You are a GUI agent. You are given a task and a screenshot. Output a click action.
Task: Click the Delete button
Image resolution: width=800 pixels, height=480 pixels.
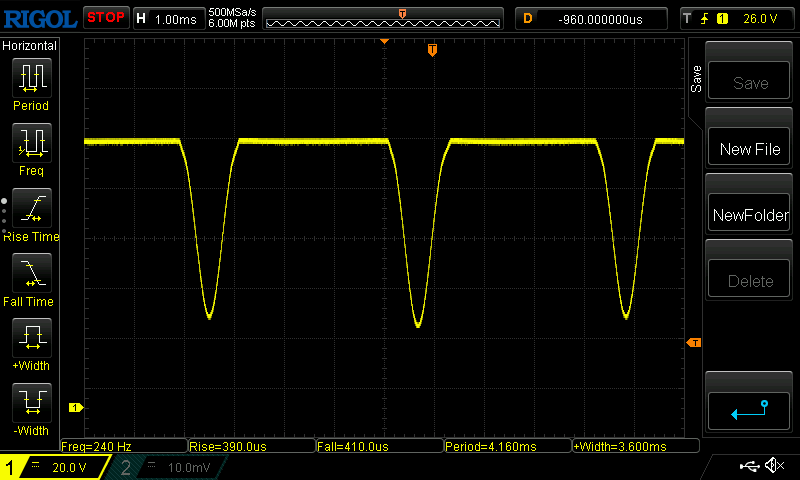(x=748, y=279)
